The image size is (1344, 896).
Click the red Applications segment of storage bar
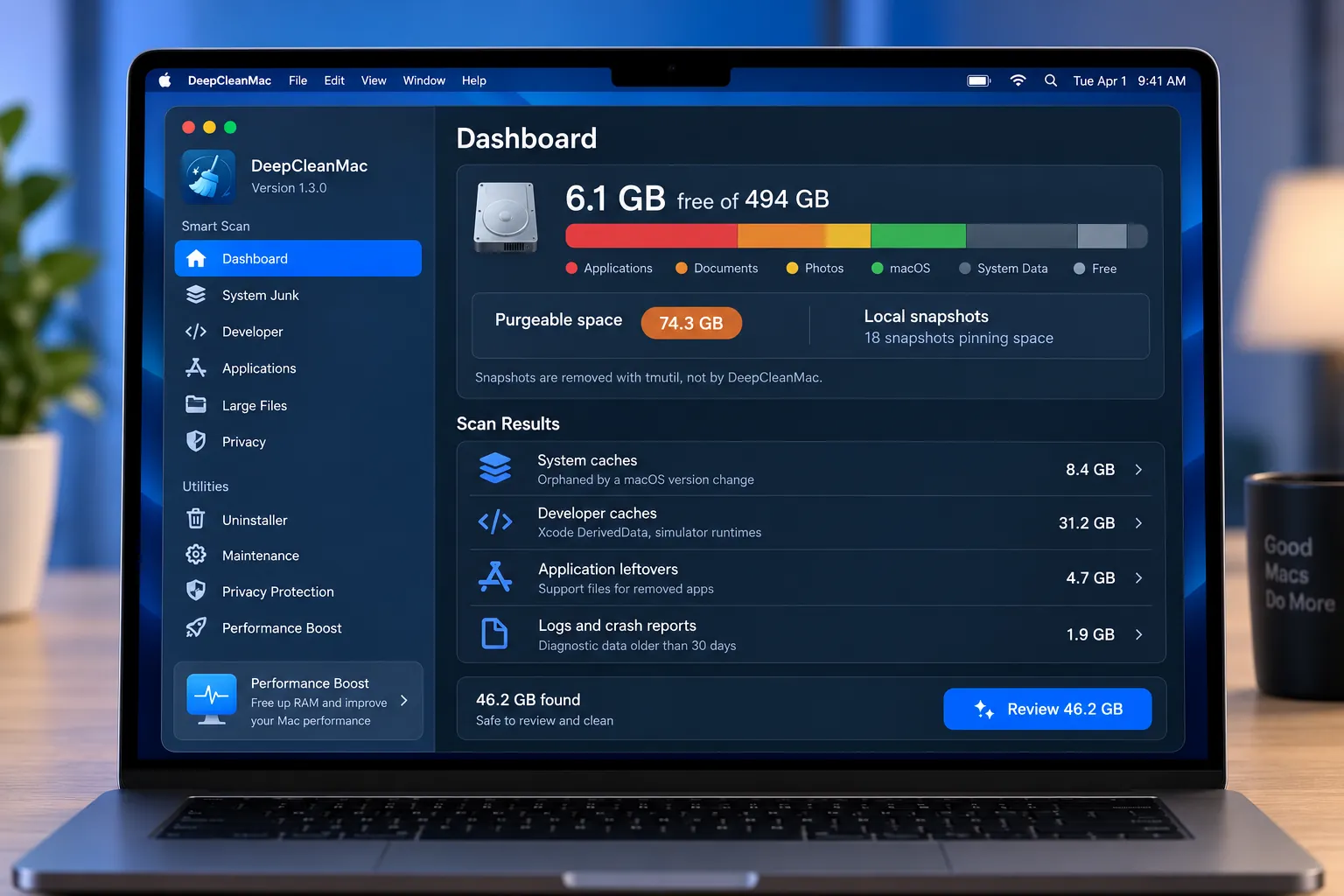[652, 236]
